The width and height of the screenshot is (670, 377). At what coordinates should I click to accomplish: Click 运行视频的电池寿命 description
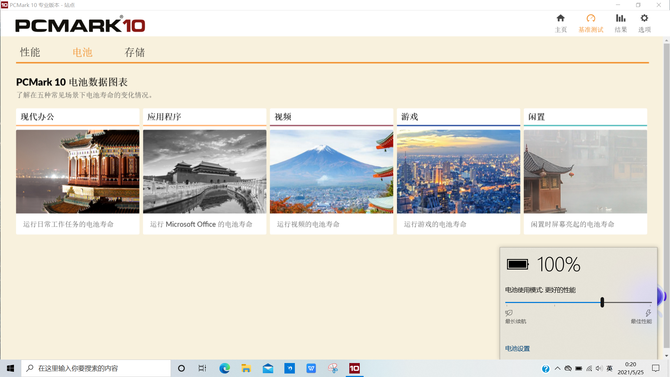tap(308, 224)
